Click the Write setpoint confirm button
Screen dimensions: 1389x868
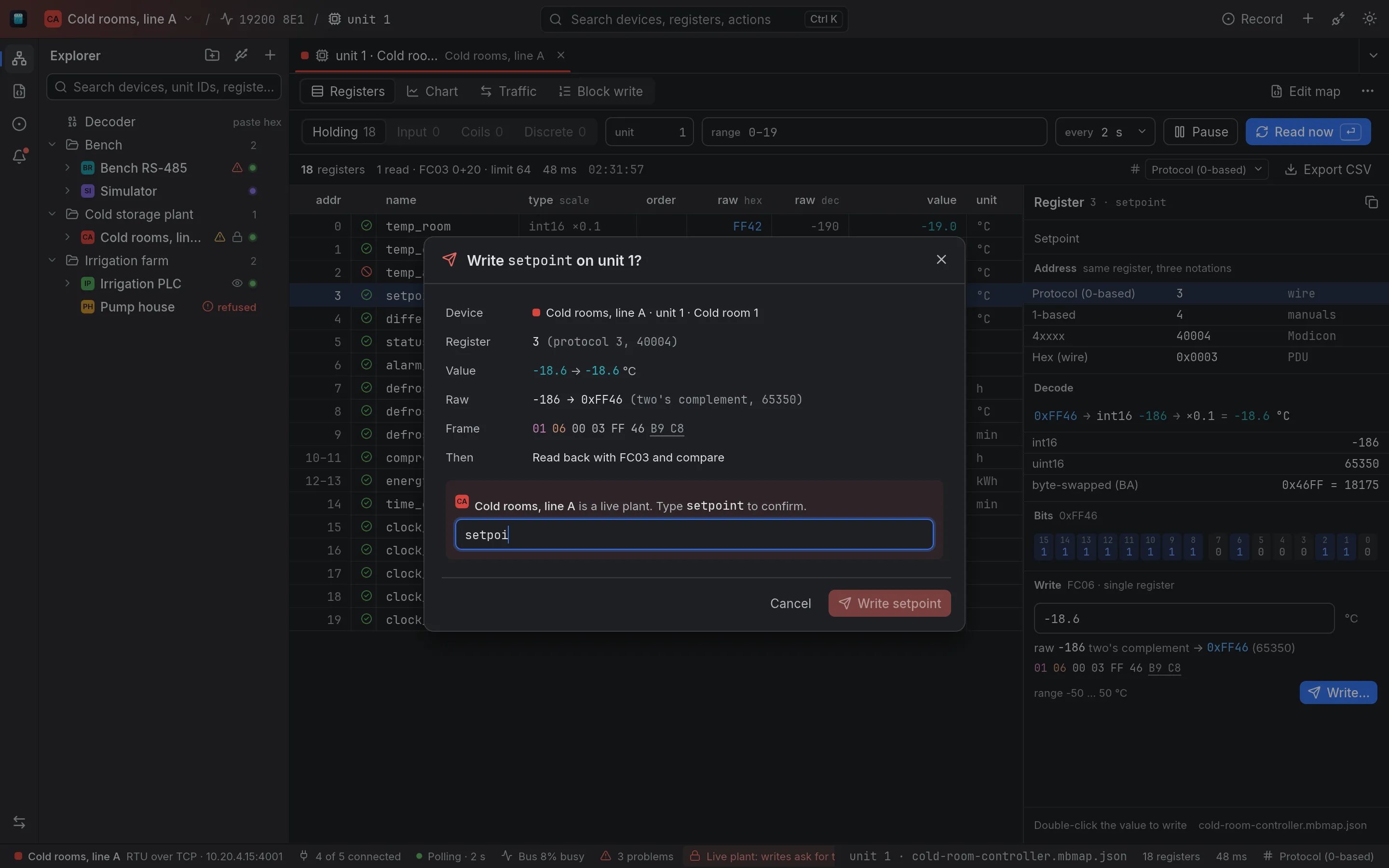pyautogui.click(x=890, y=603)
